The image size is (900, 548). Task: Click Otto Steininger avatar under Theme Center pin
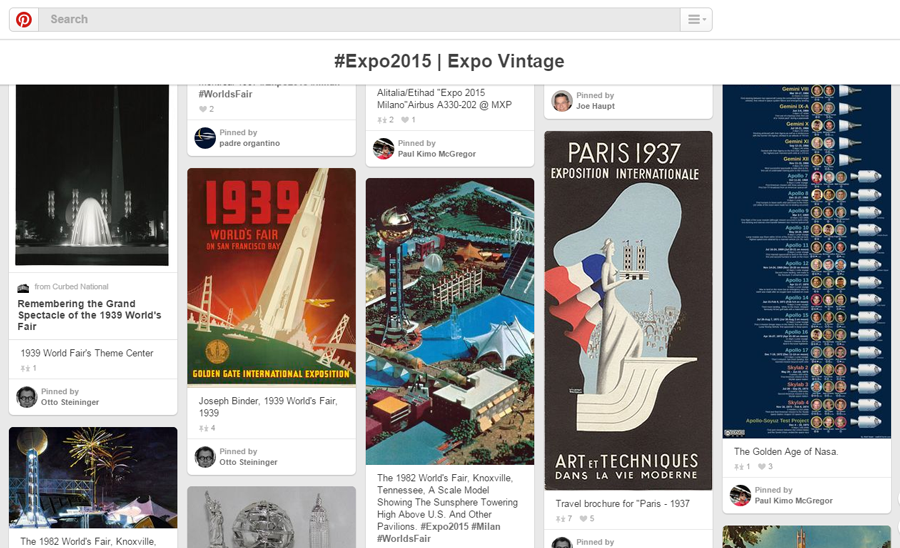click(x=26, y=397)
